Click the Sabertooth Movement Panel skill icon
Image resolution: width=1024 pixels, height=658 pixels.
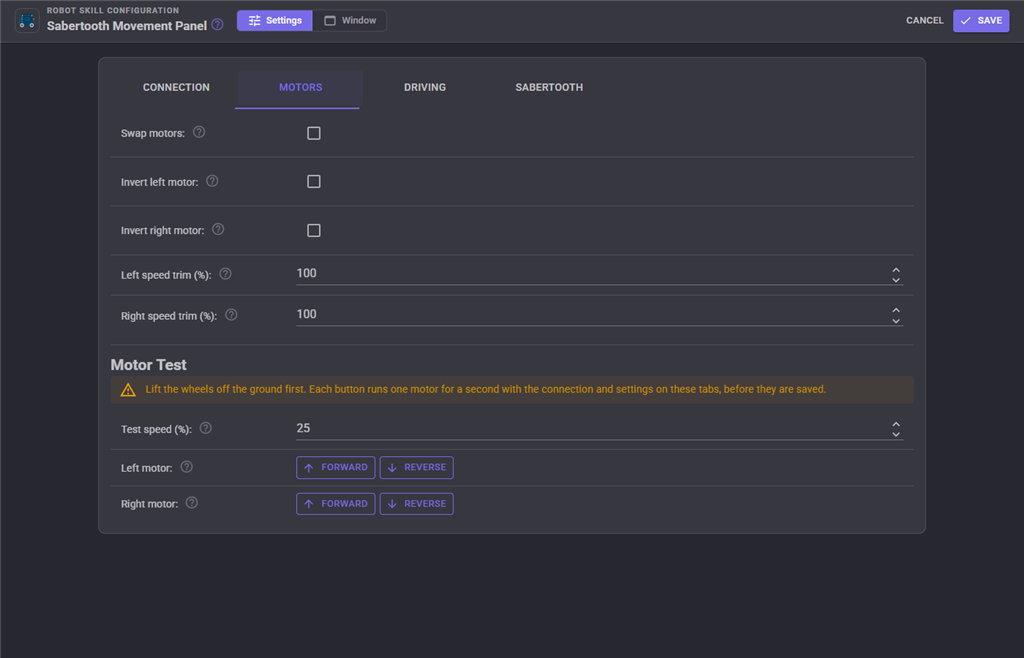pyautogui.click(x=27, y=21)
